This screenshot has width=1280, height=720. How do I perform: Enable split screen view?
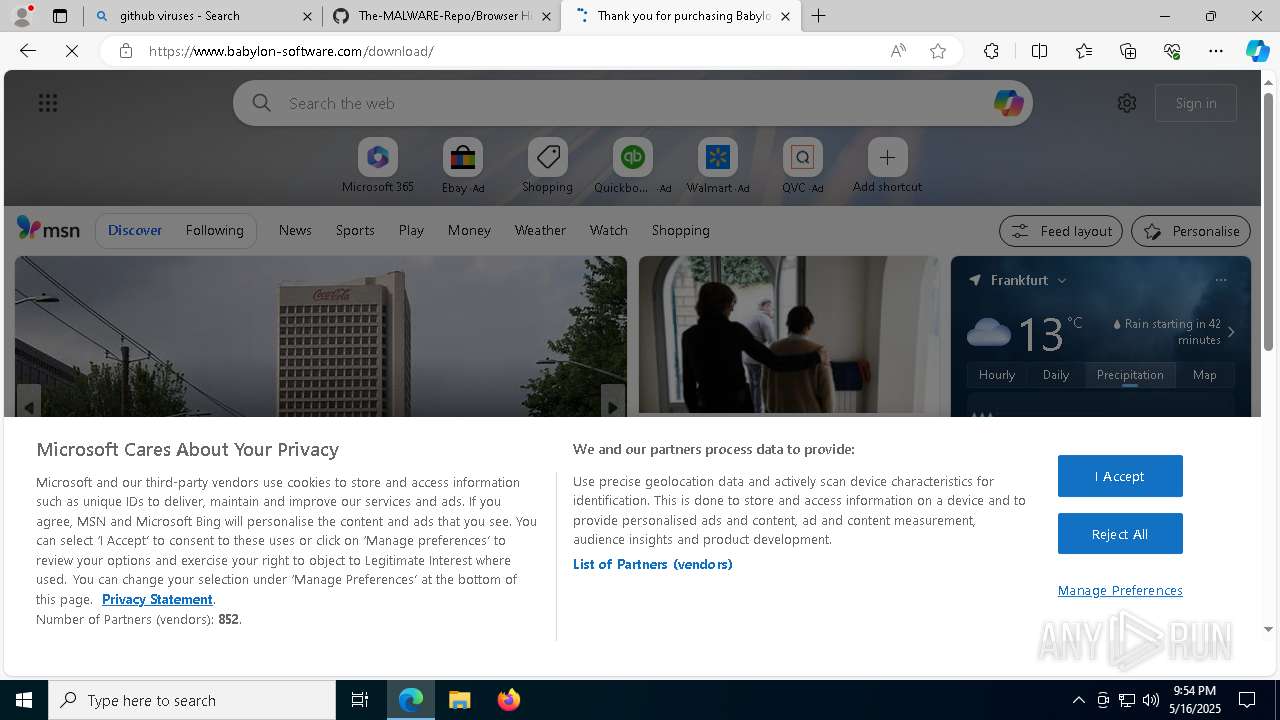tap(1039, 51)
